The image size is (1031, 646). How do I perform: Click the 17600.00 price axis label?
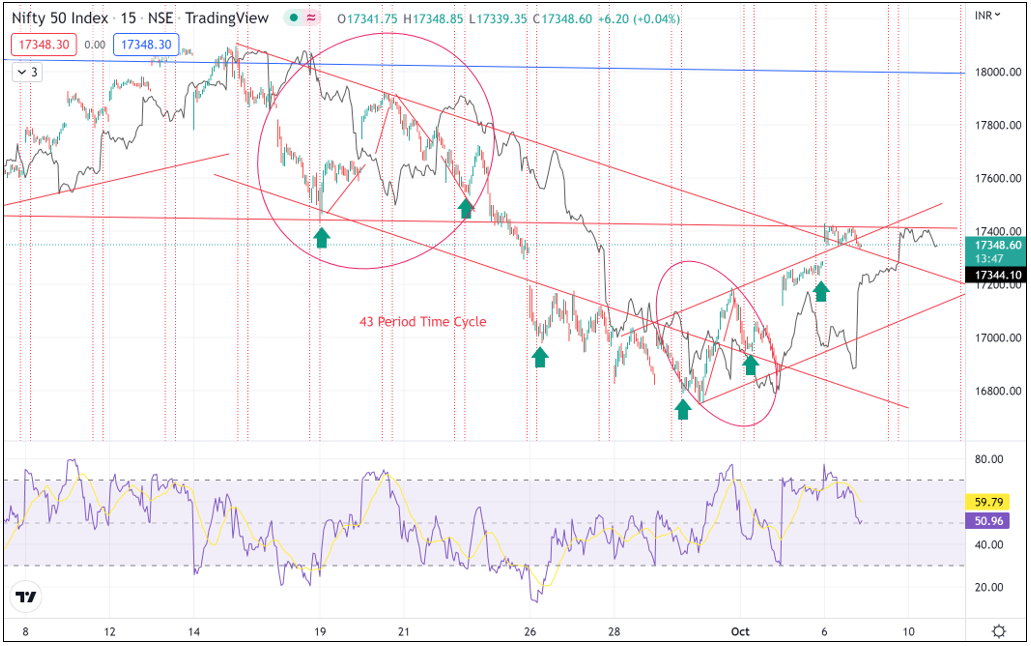[997, 178]
